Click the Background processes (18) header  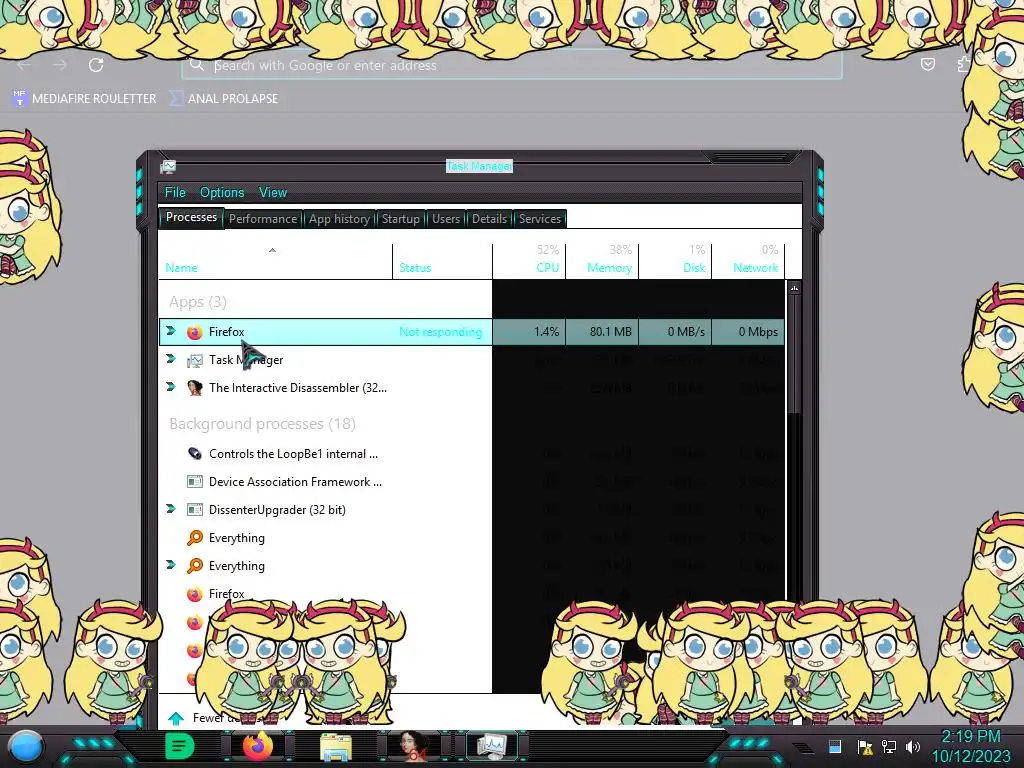pos(263,424)
